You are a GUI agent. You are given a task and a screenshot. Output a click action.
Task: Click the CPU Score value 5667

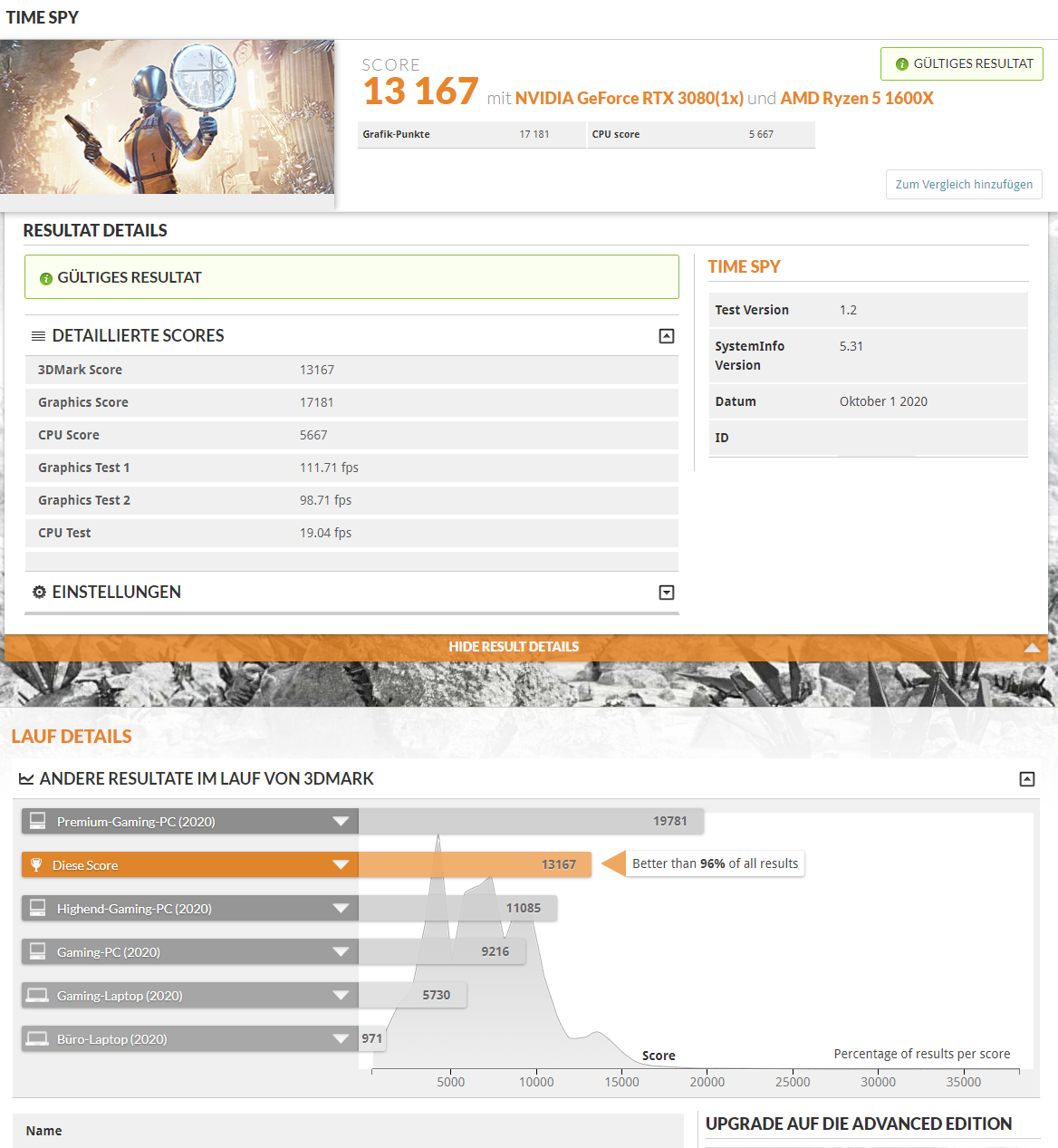(x=313, y=435)
